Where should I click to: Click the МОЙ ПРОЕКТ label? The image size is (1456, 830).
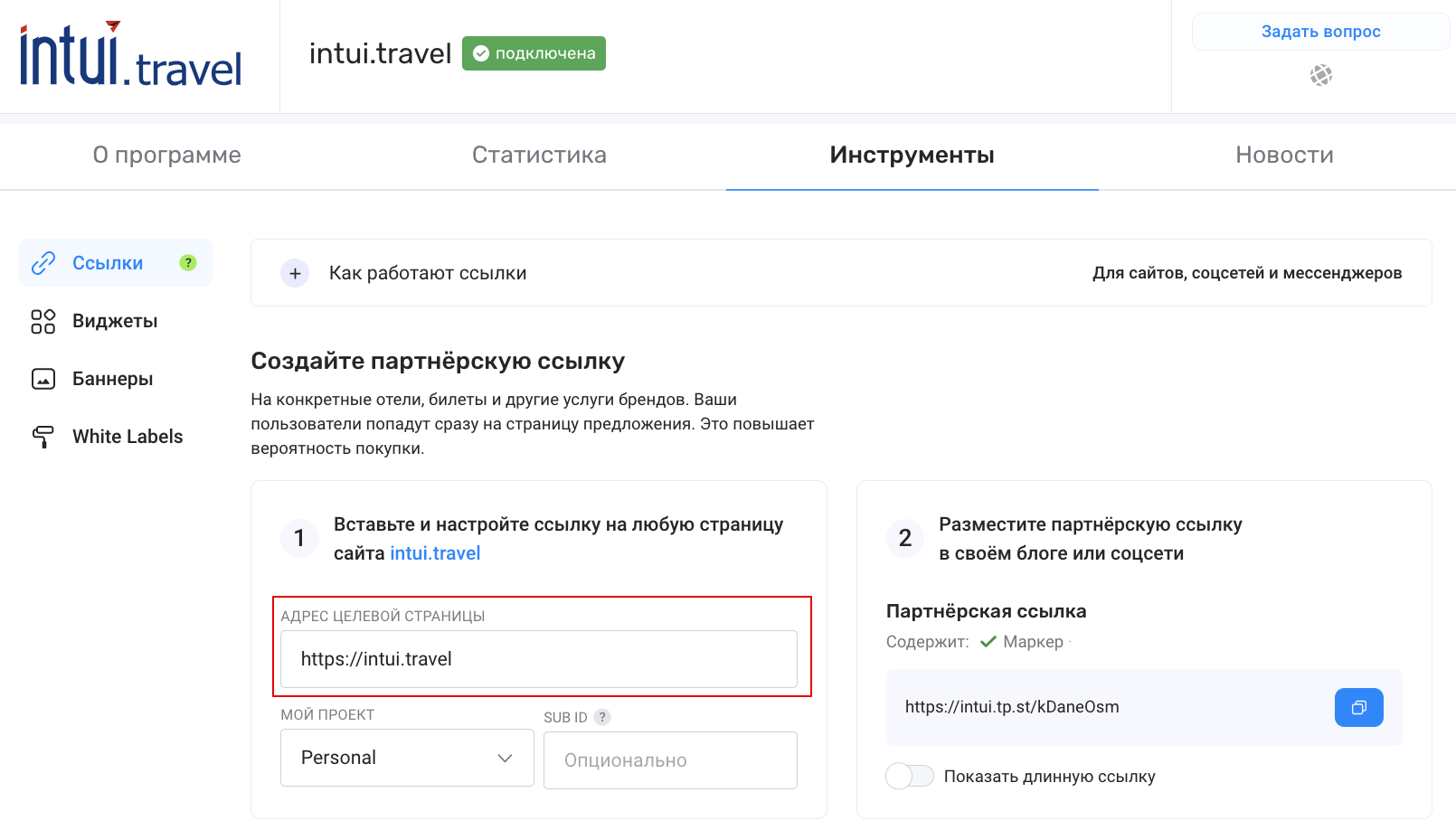tap(327, 714)
